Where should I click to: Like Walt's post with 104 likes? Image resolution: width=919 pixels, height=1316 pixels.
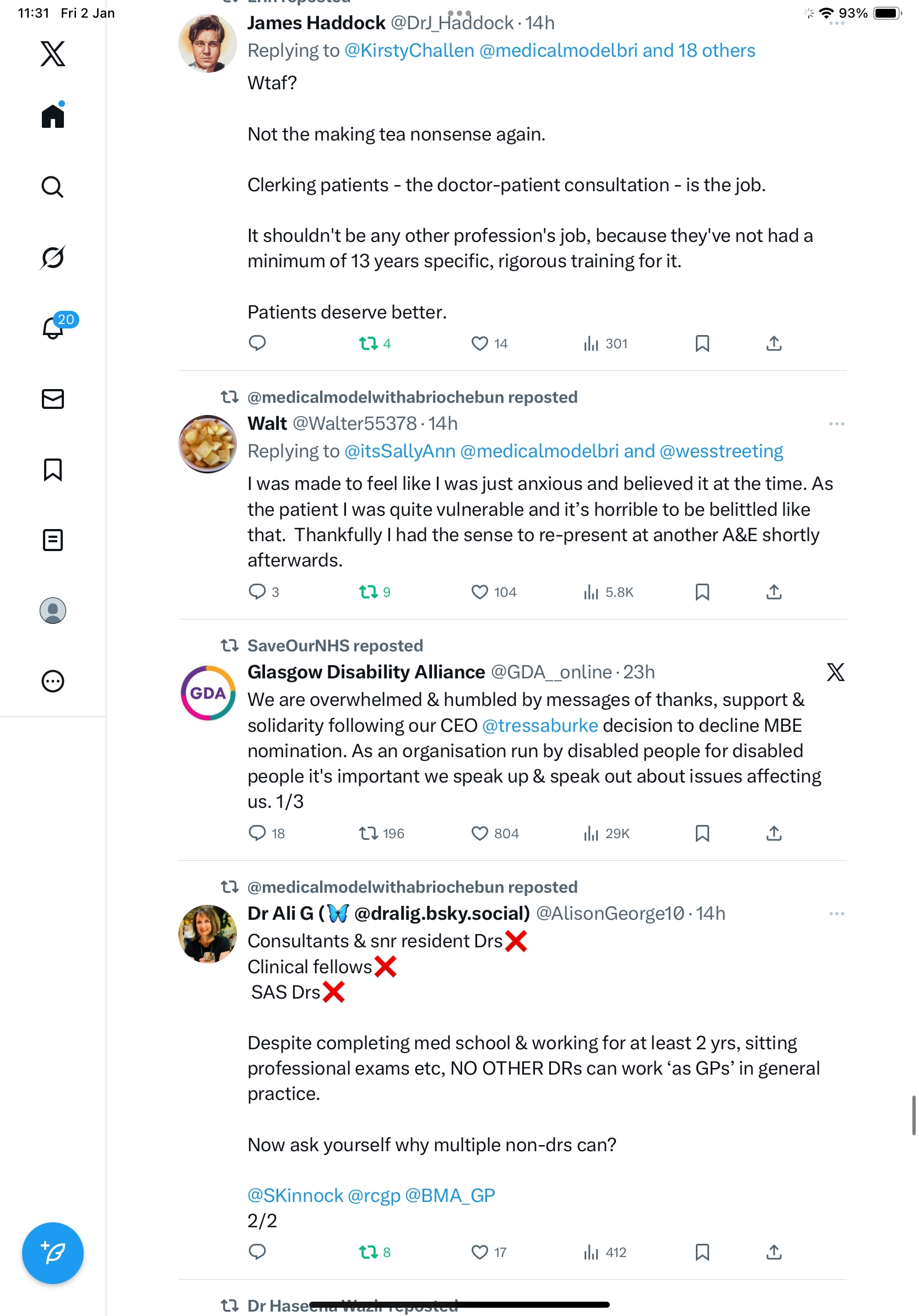point(479,592)
